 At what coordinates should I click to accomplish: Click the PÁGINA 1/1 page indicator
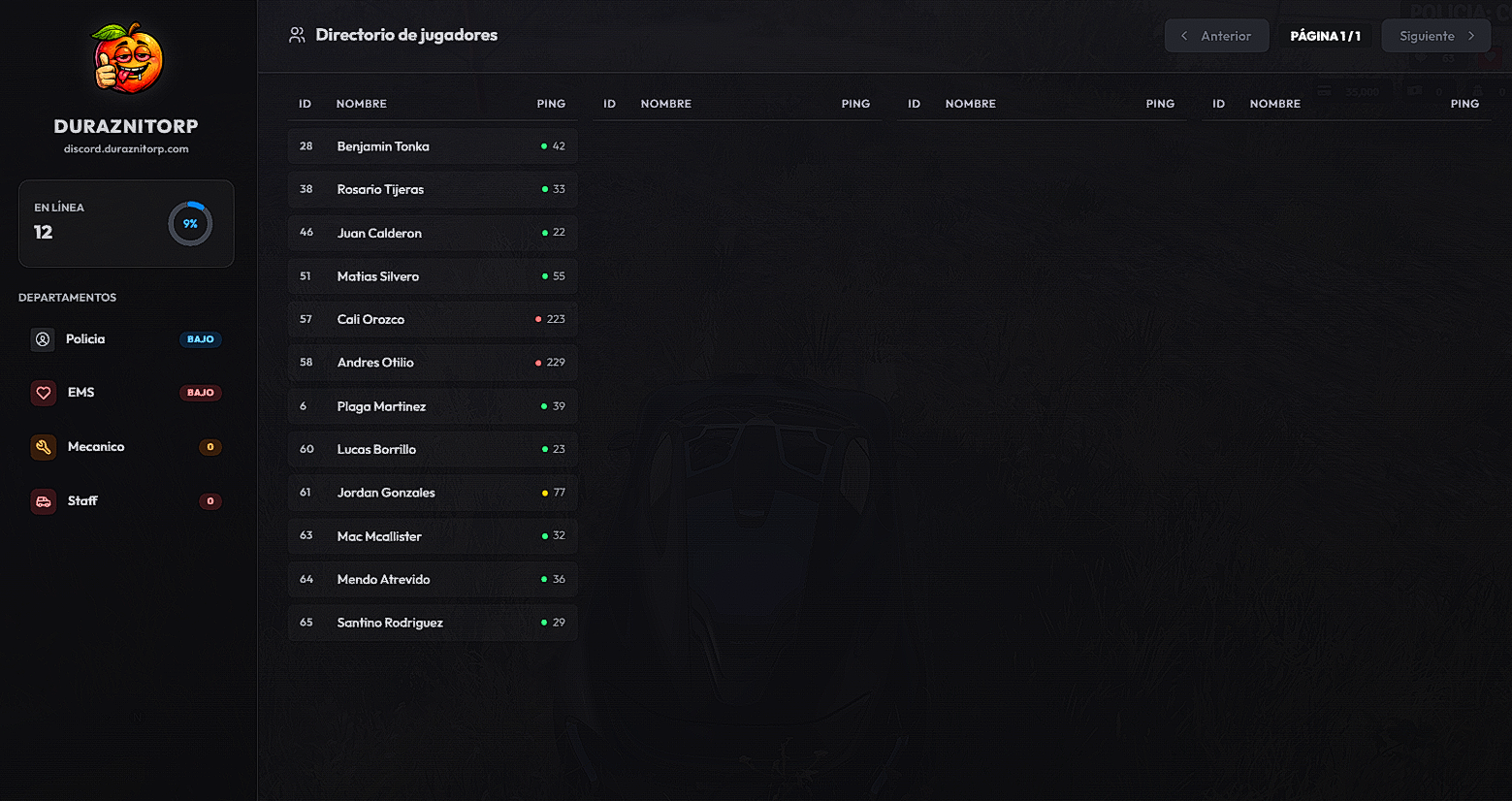click(x=1325, y=36)
